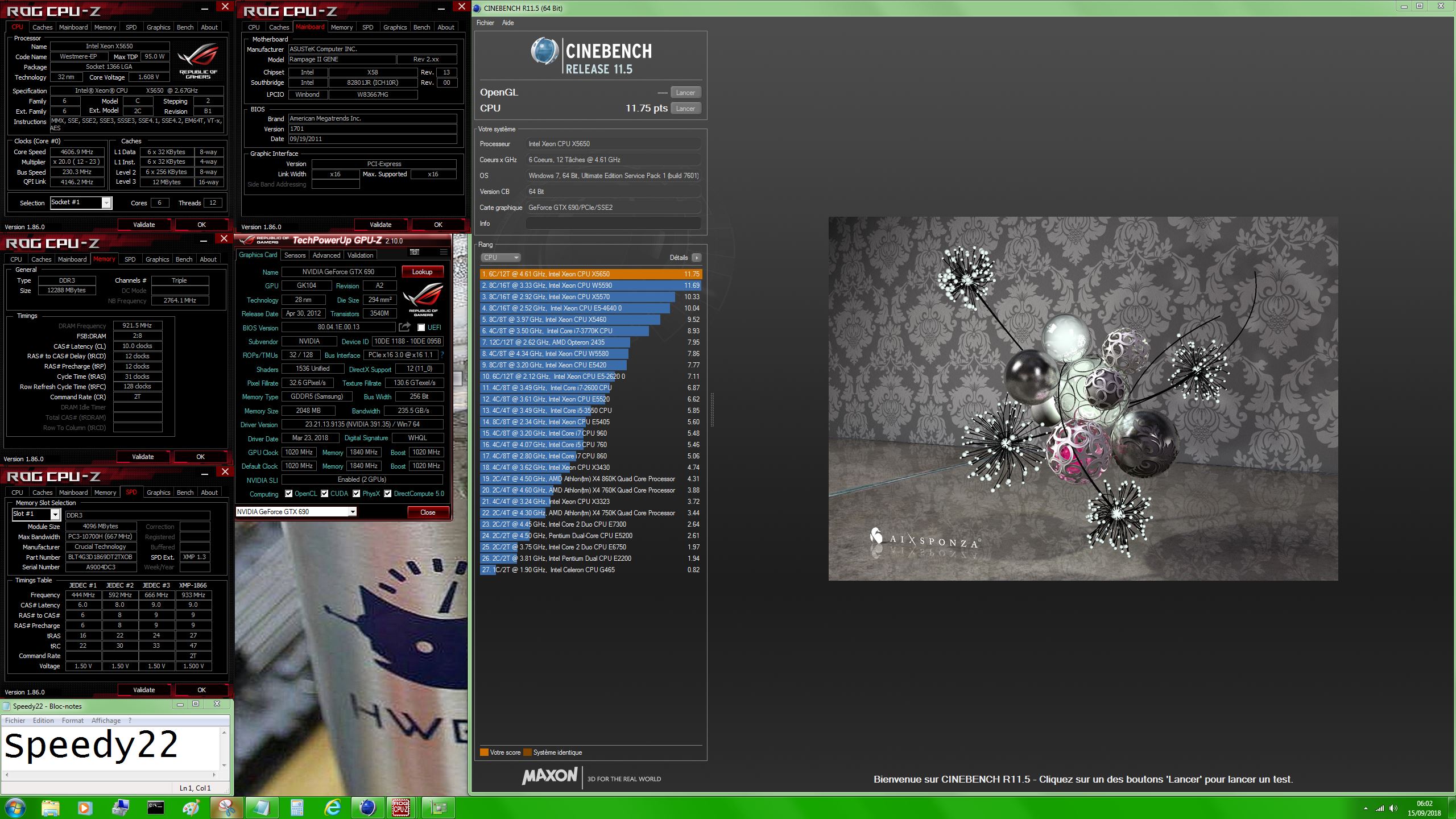Click the Close button in GPU-Z
This screenshot has width=1456, height=819.
coord(428,512)
